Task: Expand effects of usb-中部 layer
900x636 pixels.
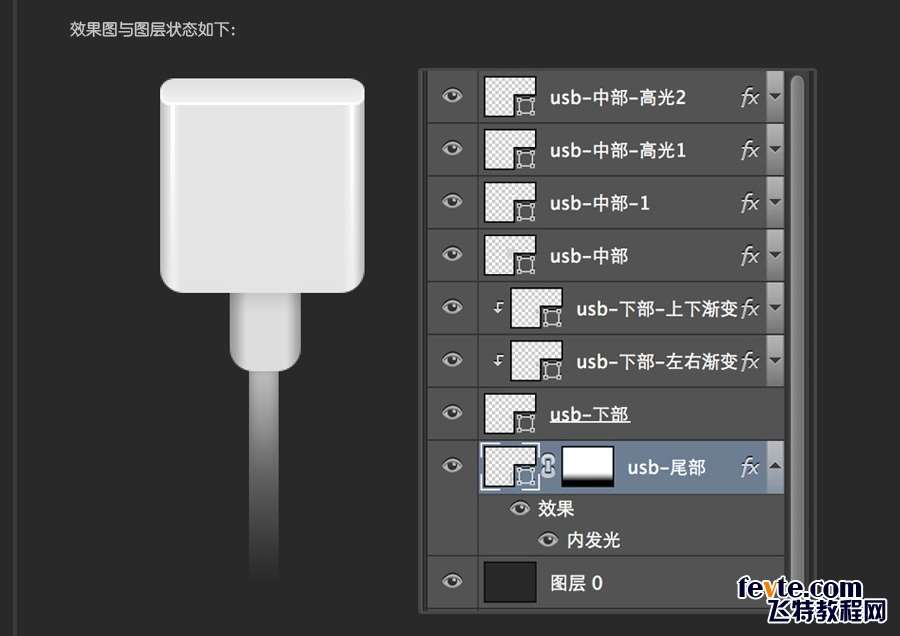Action: coord(775,255)
